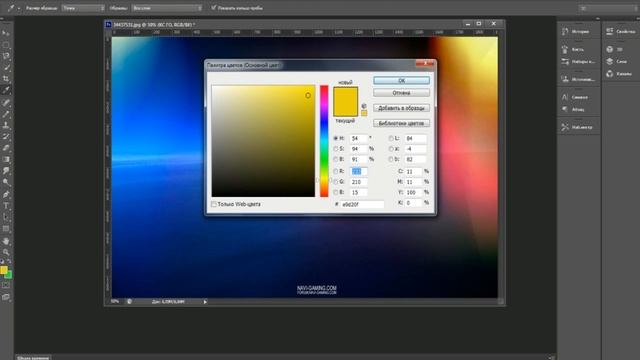
Task: Click the R value input field
Action: [358, 171]
